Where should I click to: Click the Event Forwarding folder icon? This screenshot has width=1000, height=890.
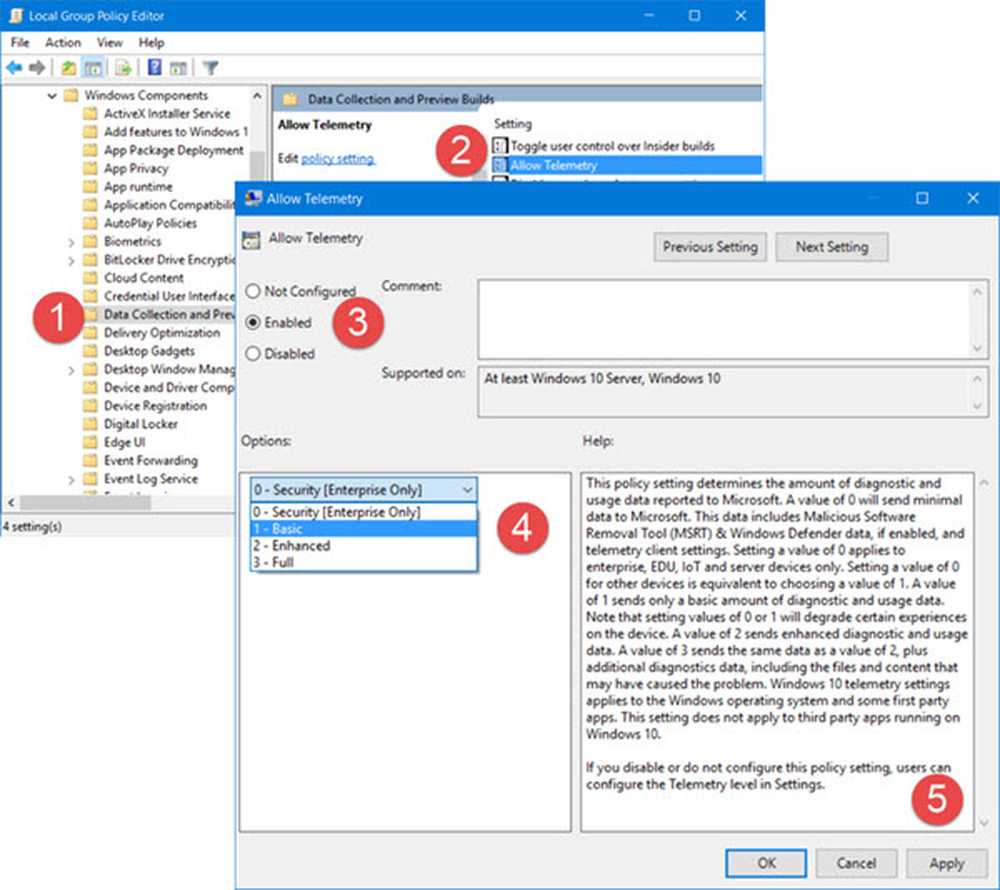(91, 461)
